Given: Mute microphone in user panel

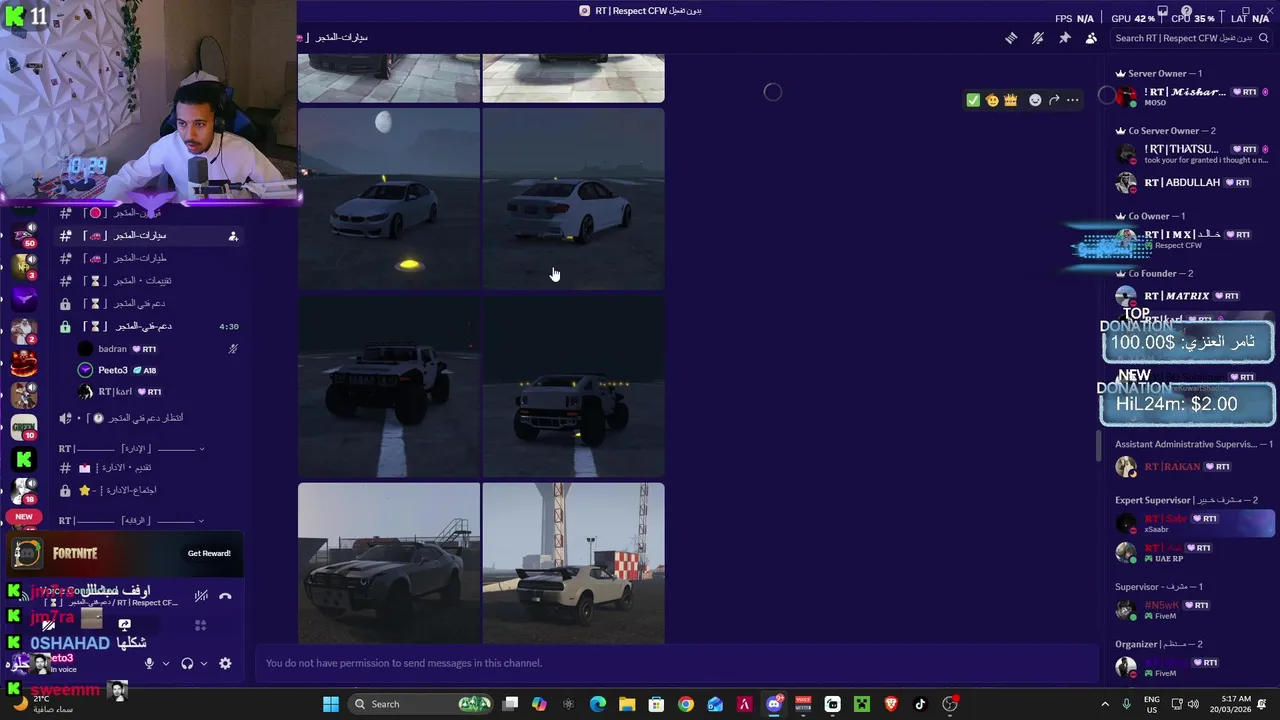Looking at the screenshot, I should 149,663.
